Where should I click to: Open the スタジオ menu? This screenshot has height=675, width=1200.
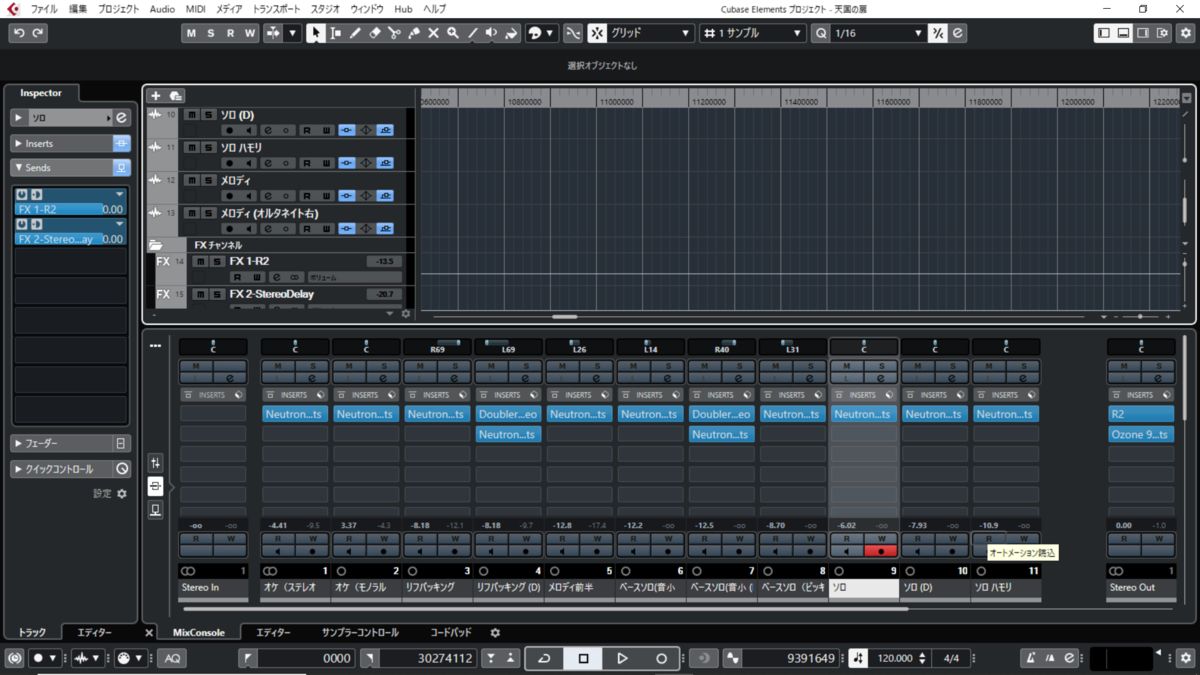click(325, 9)
